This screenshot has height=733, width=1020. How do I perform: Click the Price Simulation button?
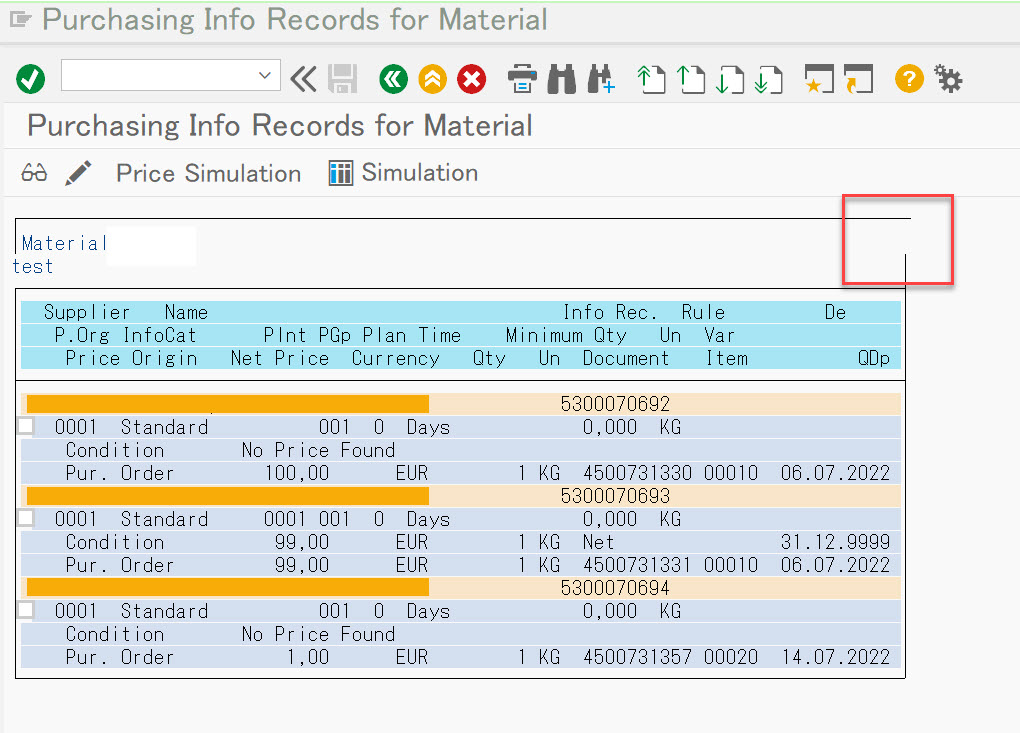[x=208, y=174]
